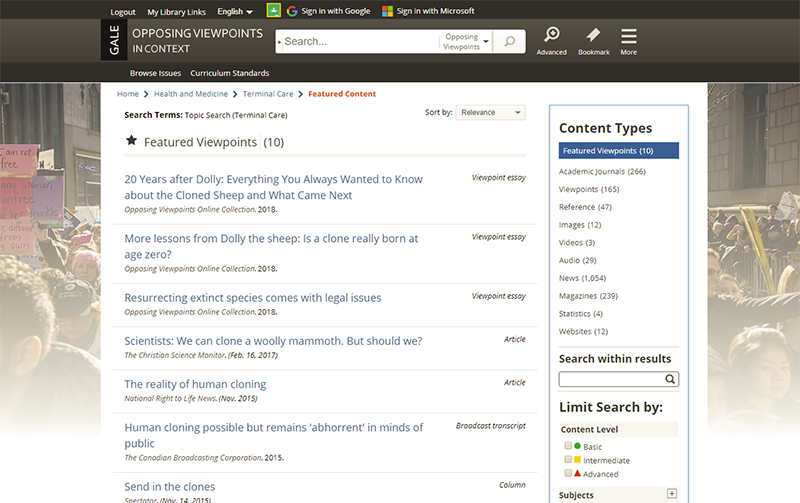This screenshot has width=800, height=503.
Task: Click the yellow Intermediate level indicator
Action: click(x=578, y=460)
